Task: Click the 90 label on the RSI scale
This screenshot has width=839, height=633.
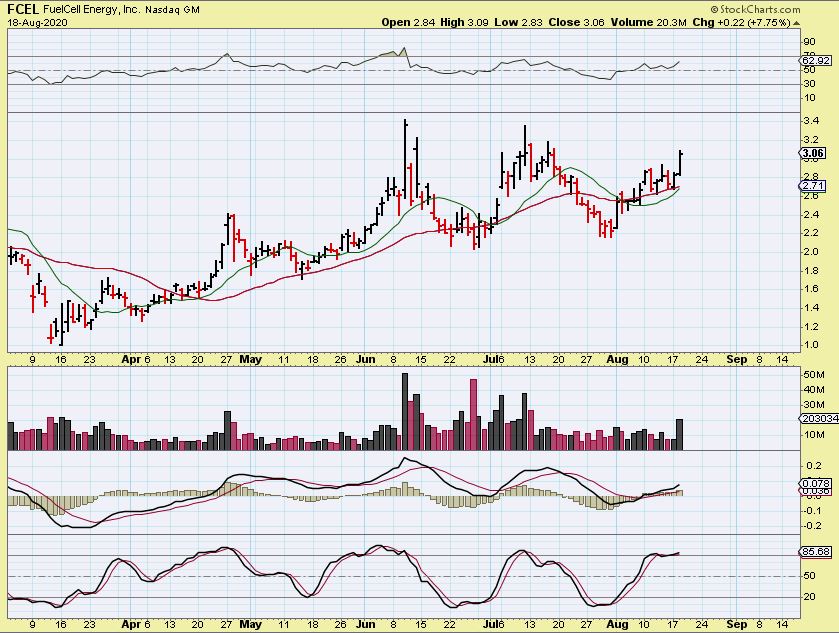Action: pyautogui.click(x=810, y=42)
